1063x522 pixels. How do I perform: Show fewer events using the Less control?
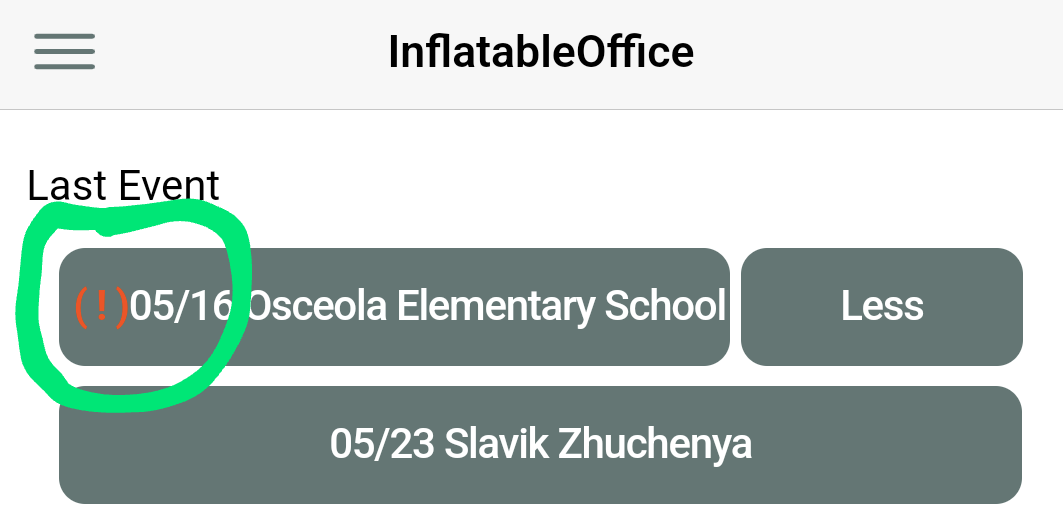click(881, 307)
